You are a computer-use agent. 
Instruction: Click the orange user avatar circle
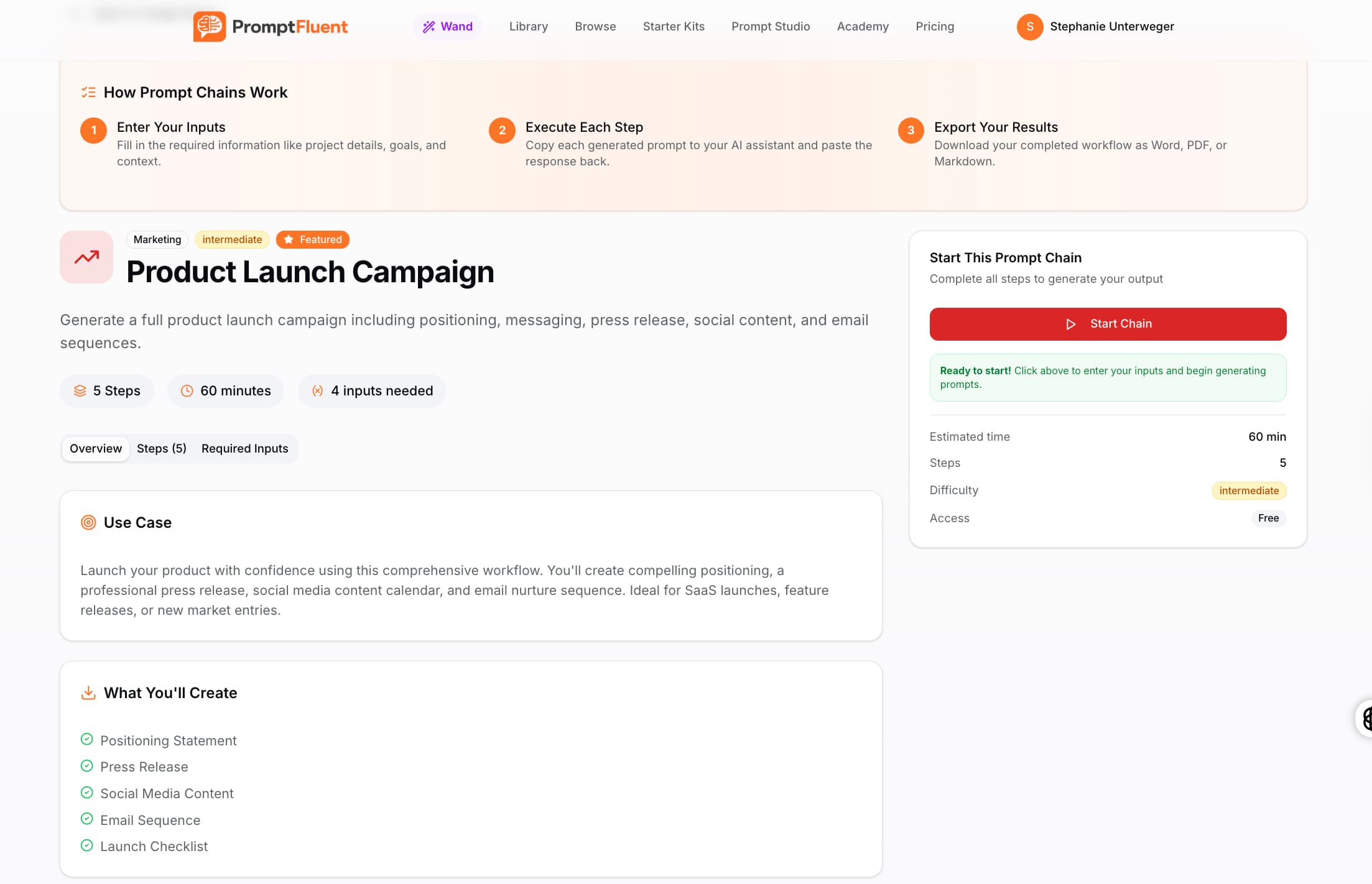coord(1029,27)
